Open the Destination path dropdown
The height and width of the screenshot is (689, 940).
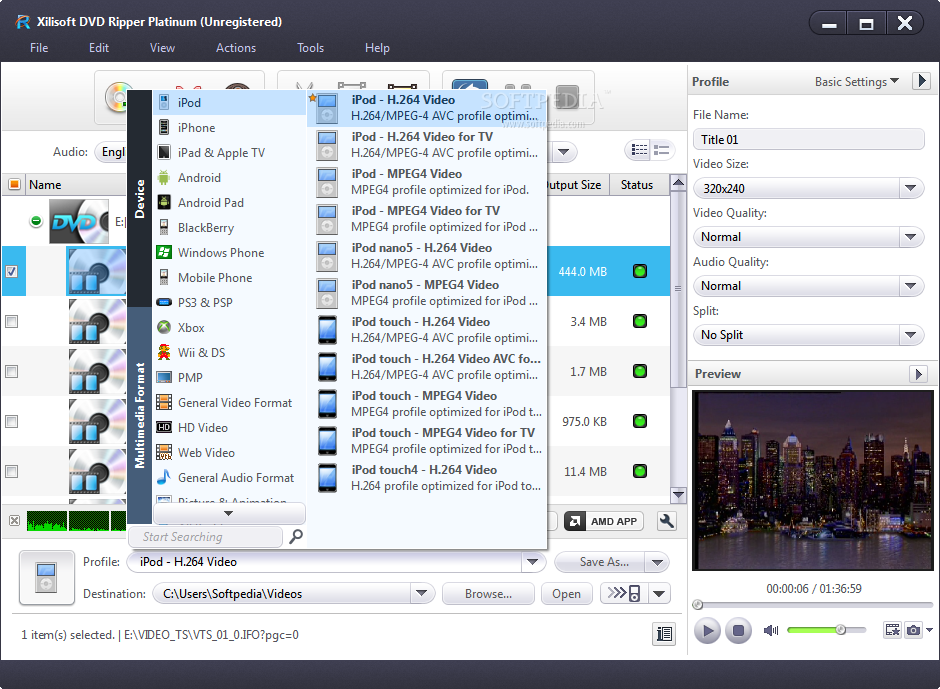click(421, 594)
